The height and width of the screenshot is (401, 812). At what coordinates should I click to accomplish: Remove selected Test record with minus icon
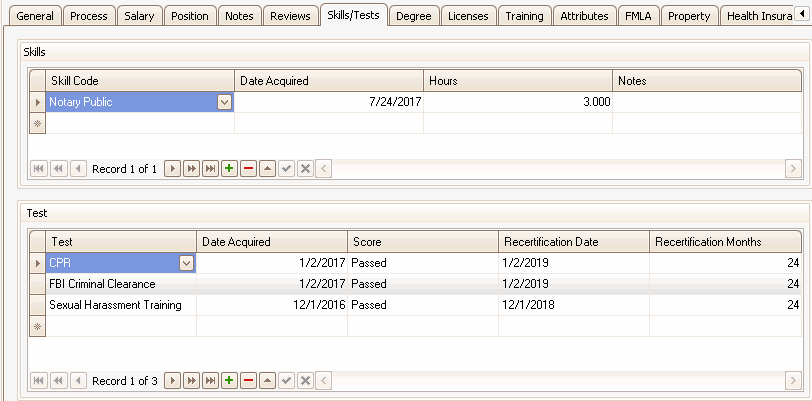coord(248,381)
